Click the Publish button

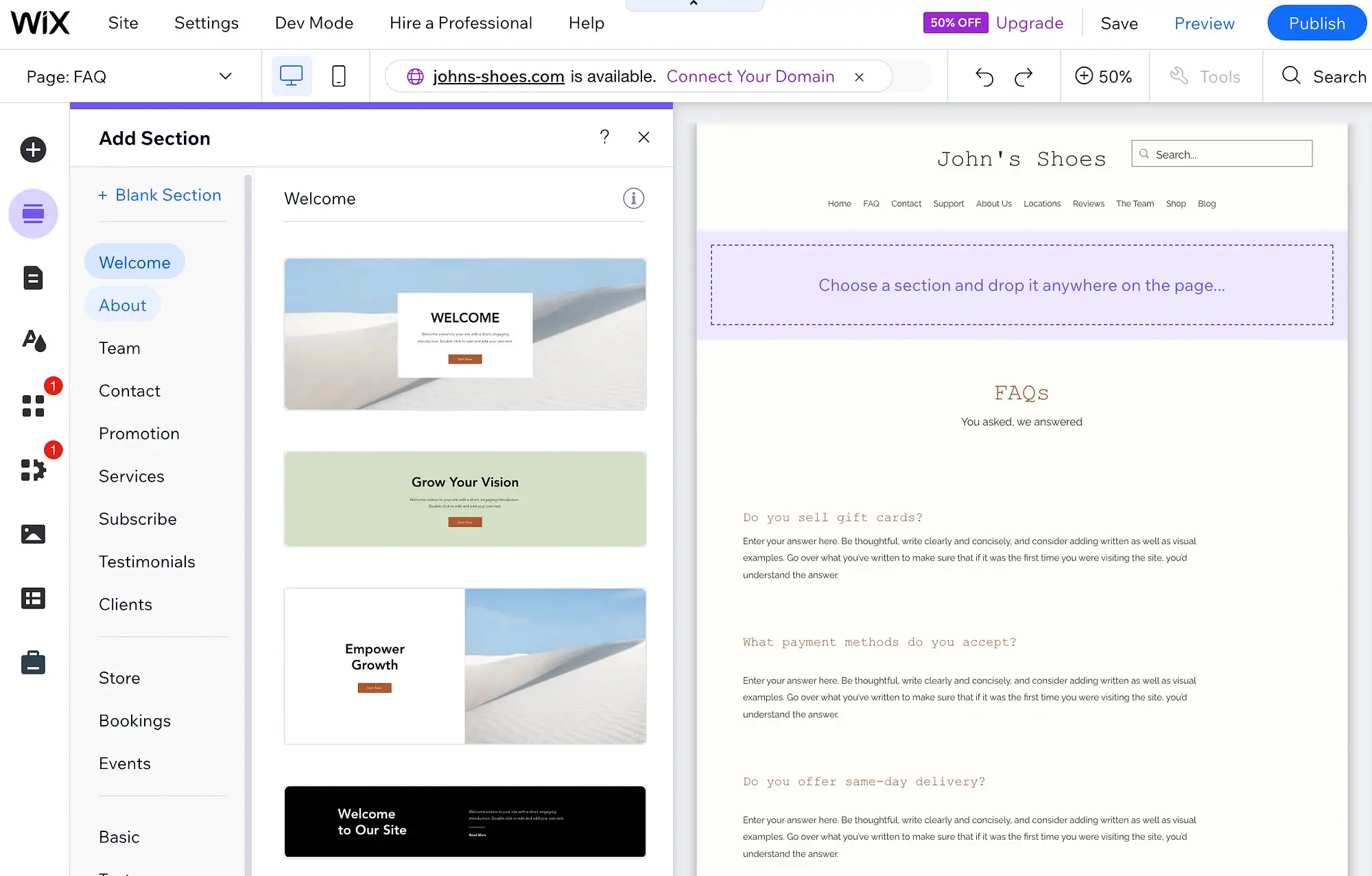1315,22
